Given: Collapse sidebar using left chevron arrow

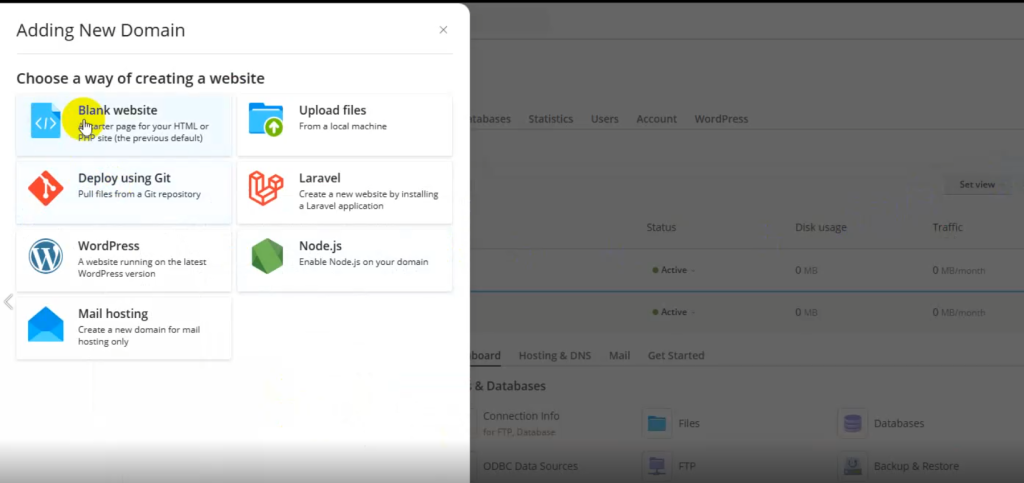Looking at the screenshot, I should click(8, 301).
